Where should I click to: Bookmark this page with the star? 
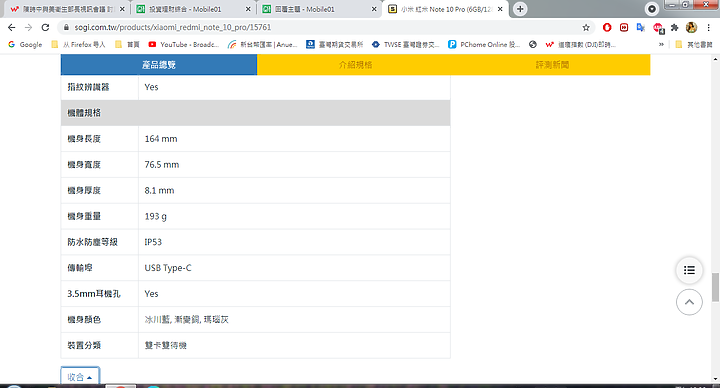coord(586,28)
